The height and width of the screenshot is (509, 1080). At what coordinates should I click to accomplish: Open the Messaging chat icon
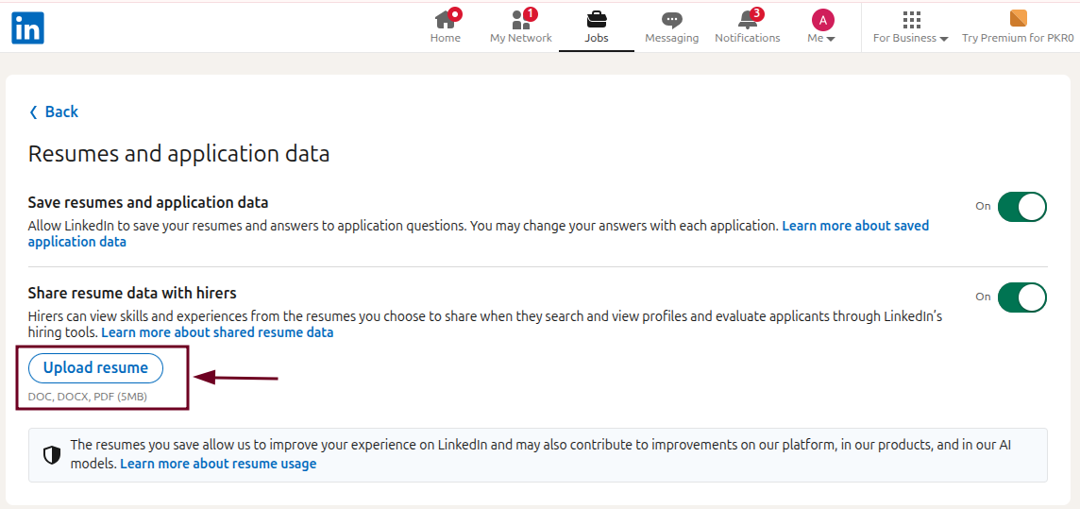pyautogui.click(x=672, y=20)
